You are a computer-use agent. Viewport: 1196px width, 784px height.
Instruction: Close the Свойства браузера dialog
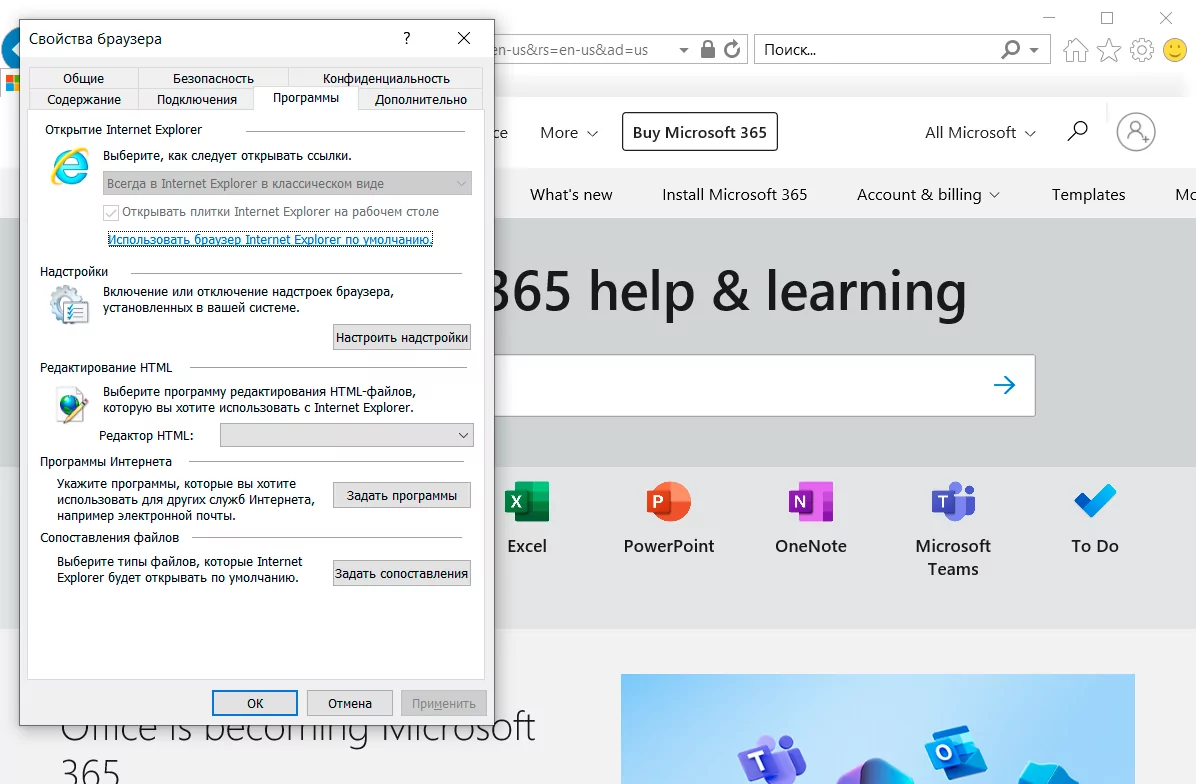tap(464, 38)
